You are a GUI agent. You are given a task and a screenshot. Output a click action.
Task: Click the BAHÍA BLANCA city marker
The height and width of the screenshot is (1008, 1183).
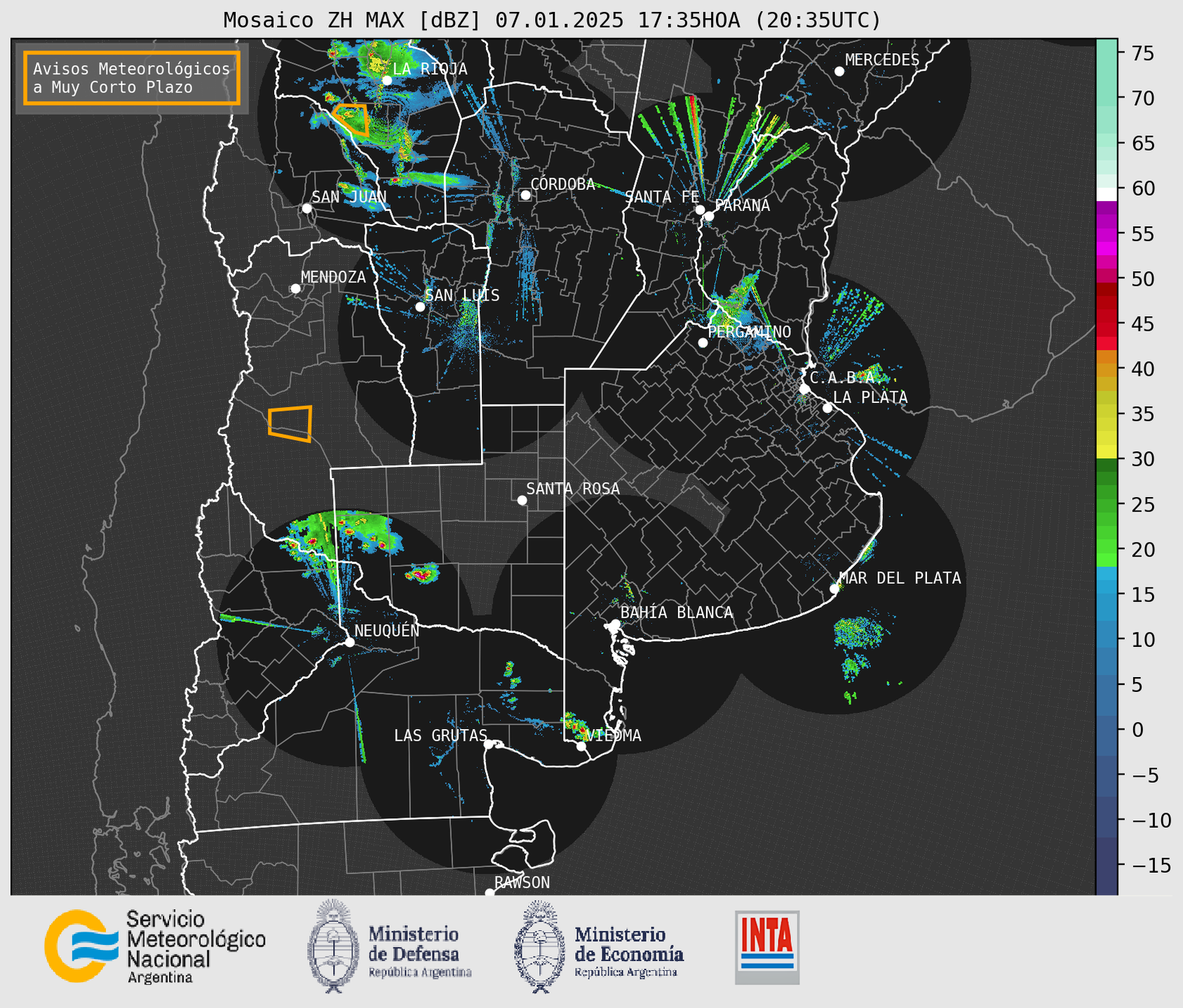click(615, 623)
